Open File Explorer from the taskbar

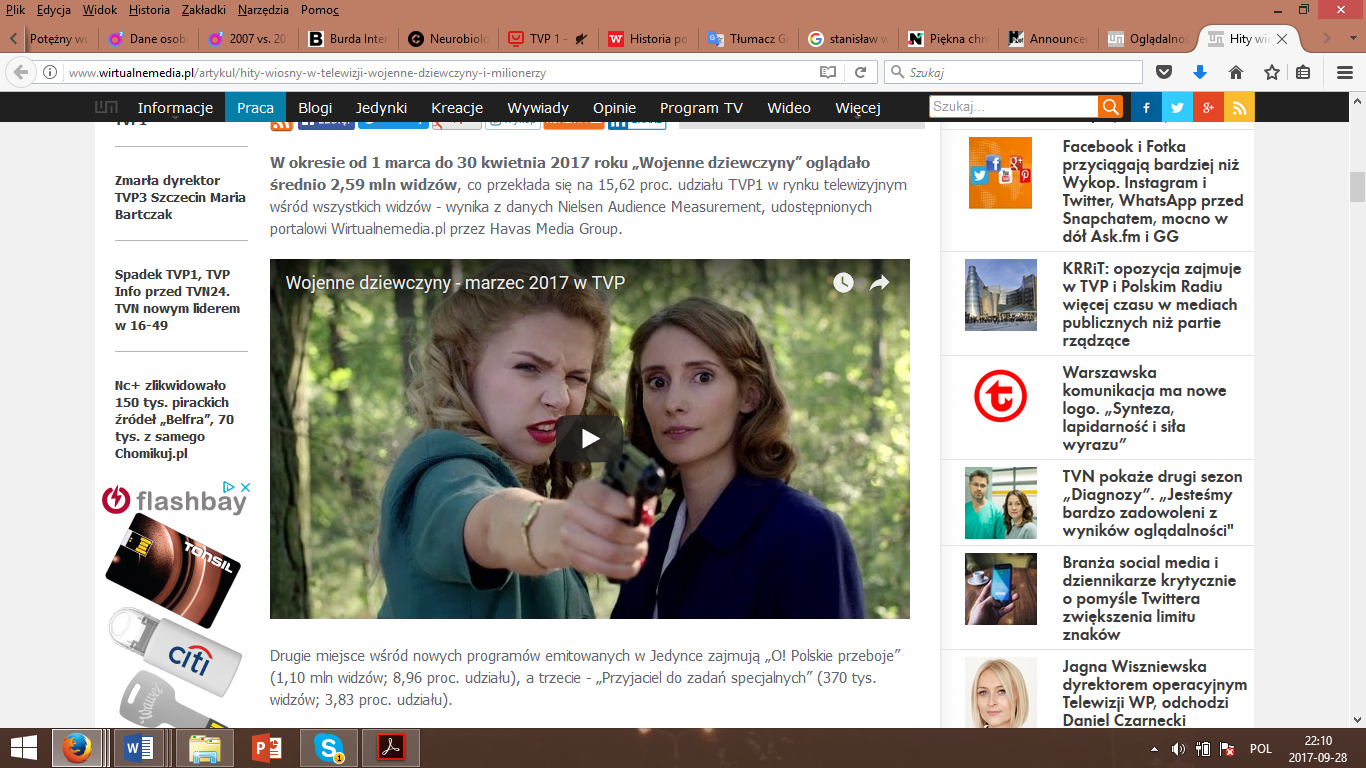click(205, 747)
